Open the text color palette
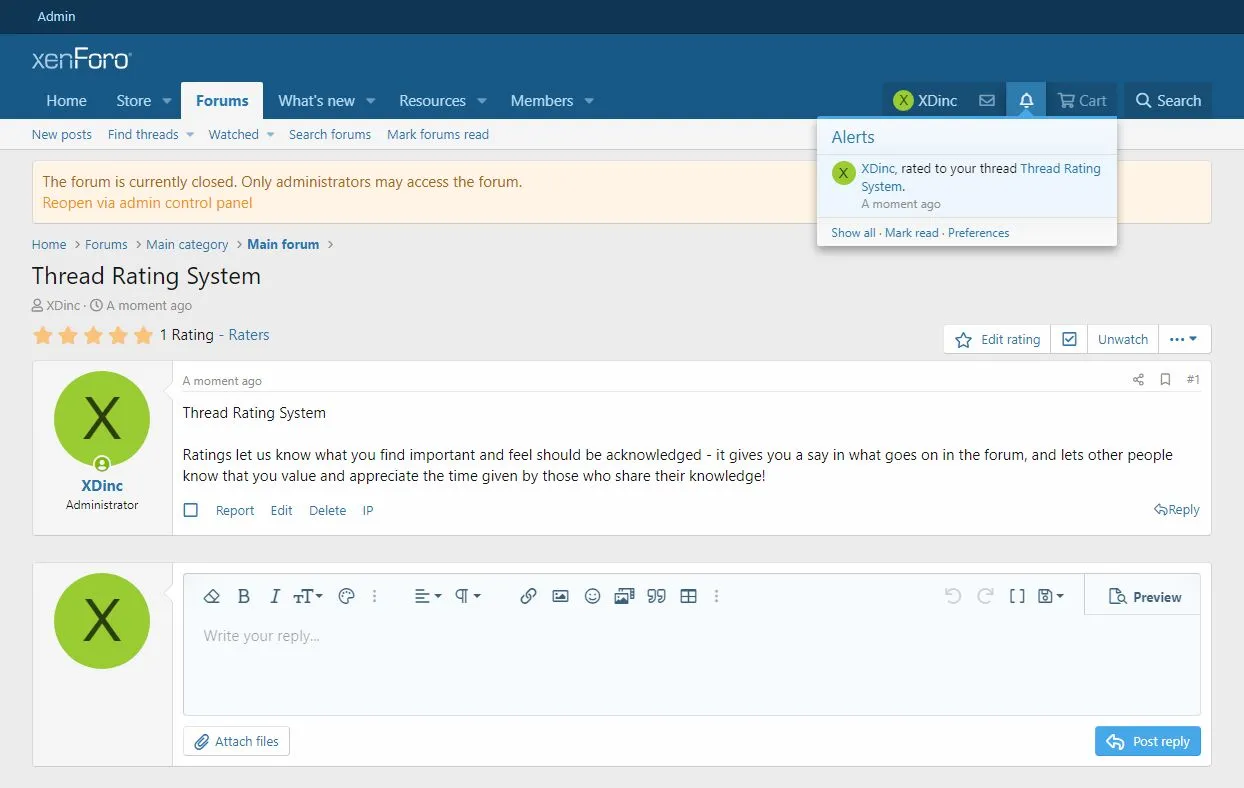Screen dimensions: 1244x788 [x=347, y=596]
